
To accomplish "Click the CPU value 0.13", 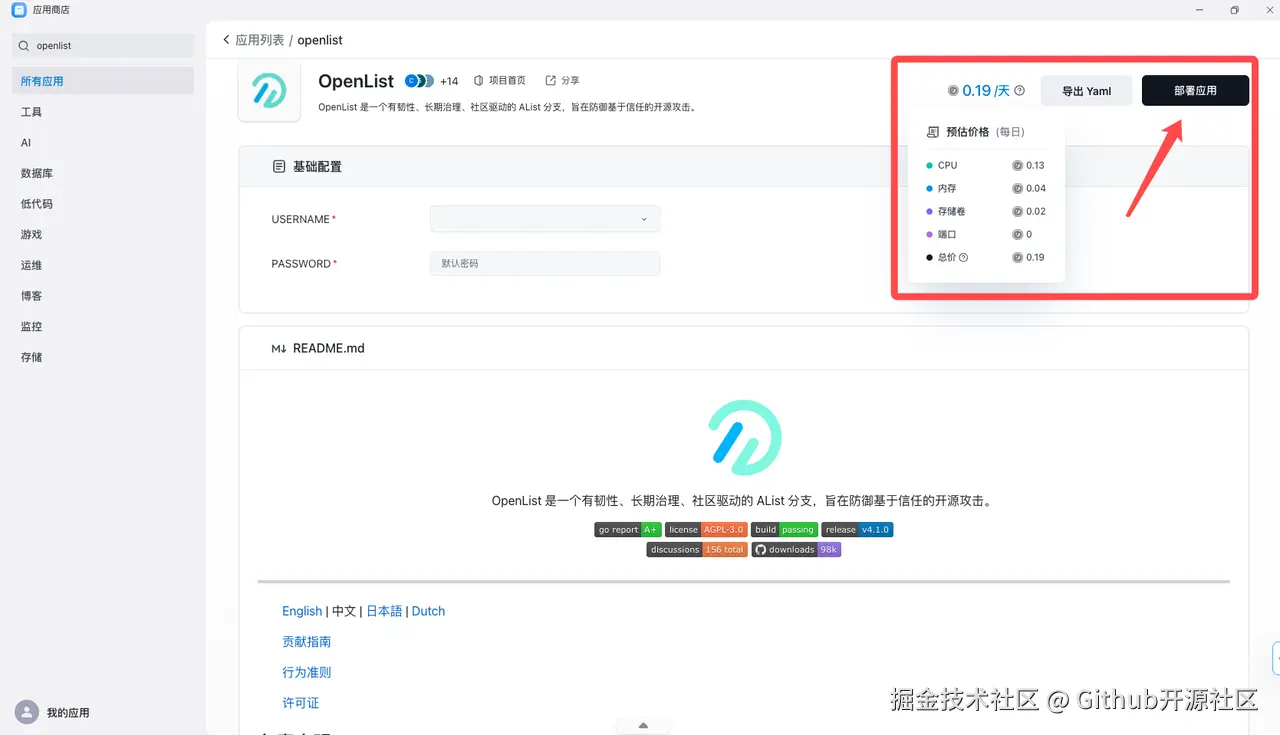I will click(x=1035, y=165).
